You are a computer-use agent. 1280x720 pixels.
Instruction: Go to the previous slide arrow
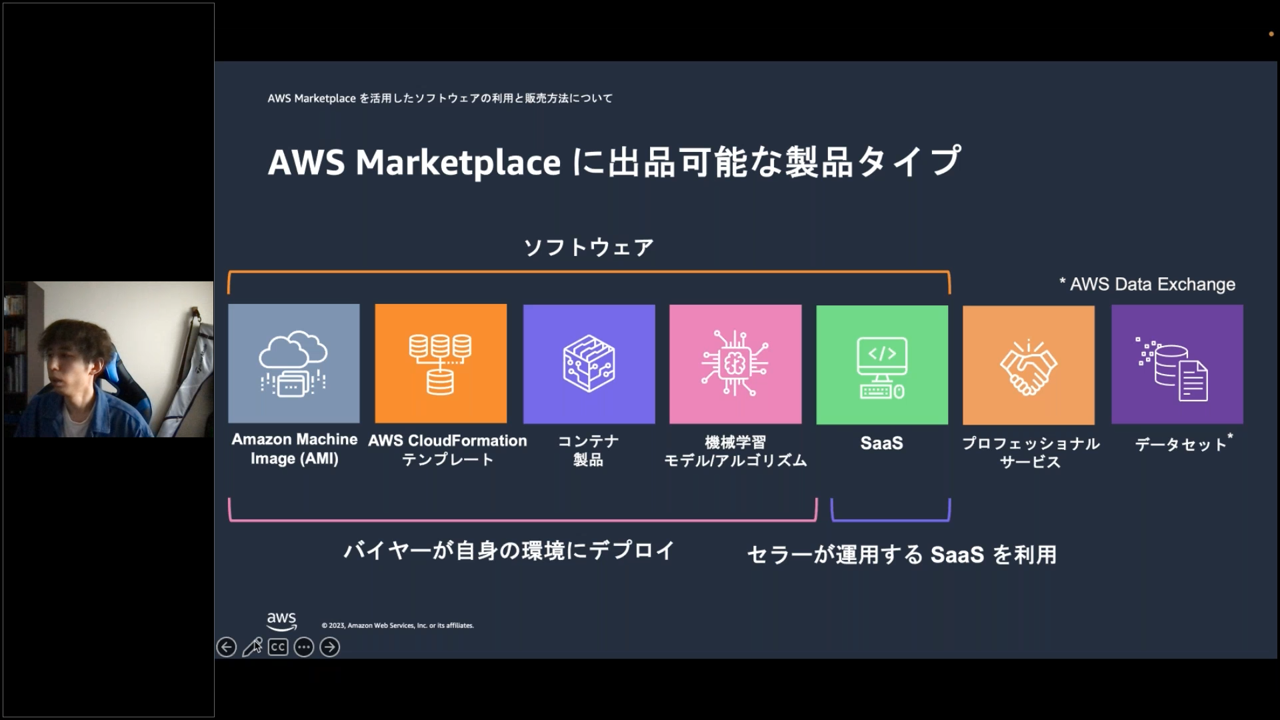pos(226,647)
